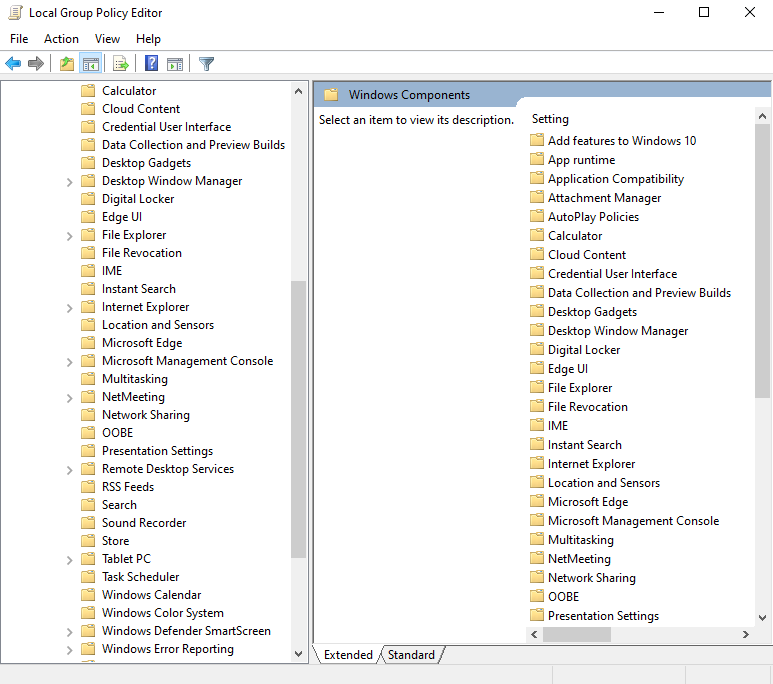Click folder icon next to App runtime
The width and height of the screenshot is (773, 684).
coord(537,159)
